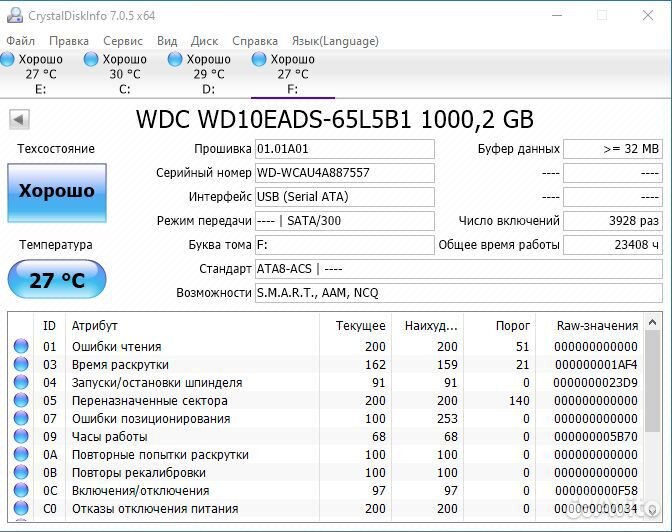
Task: Select disk F: in the drive bar
Action: 292,74
